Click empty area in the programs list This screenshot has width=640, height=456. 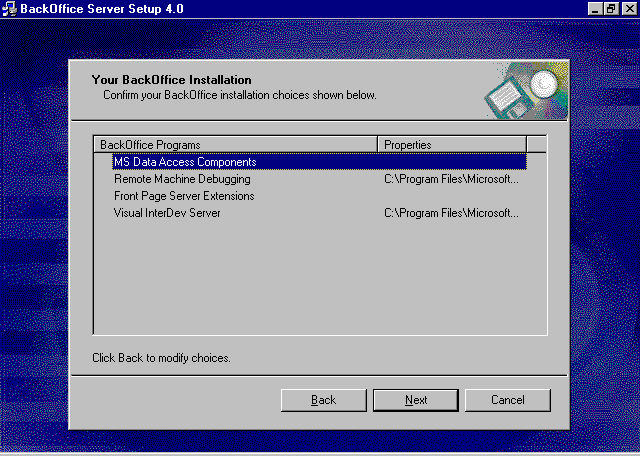click(x=320, y=280)
